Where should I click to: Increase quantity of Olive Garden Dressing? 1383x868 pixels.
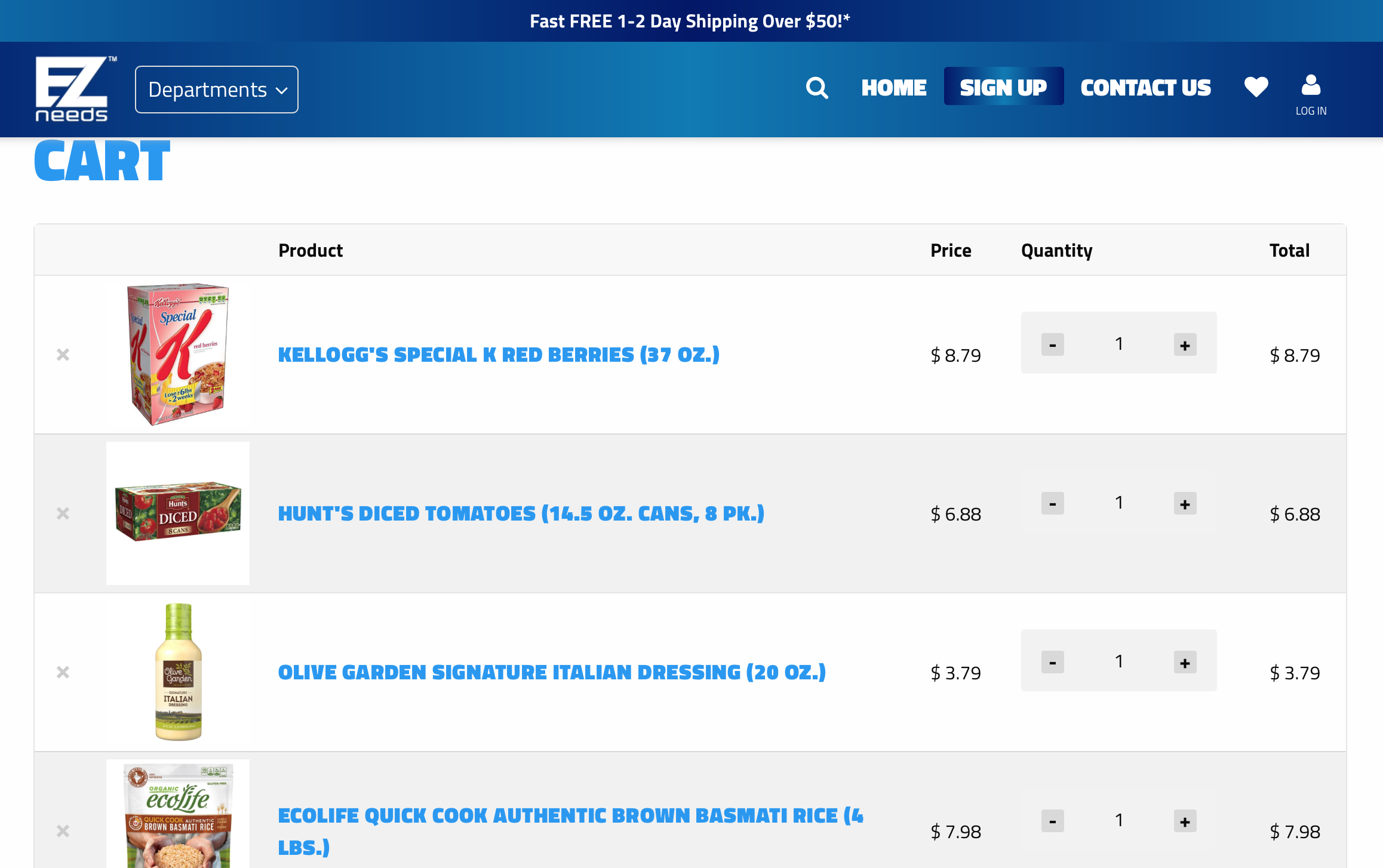(x=1185, y=662)
